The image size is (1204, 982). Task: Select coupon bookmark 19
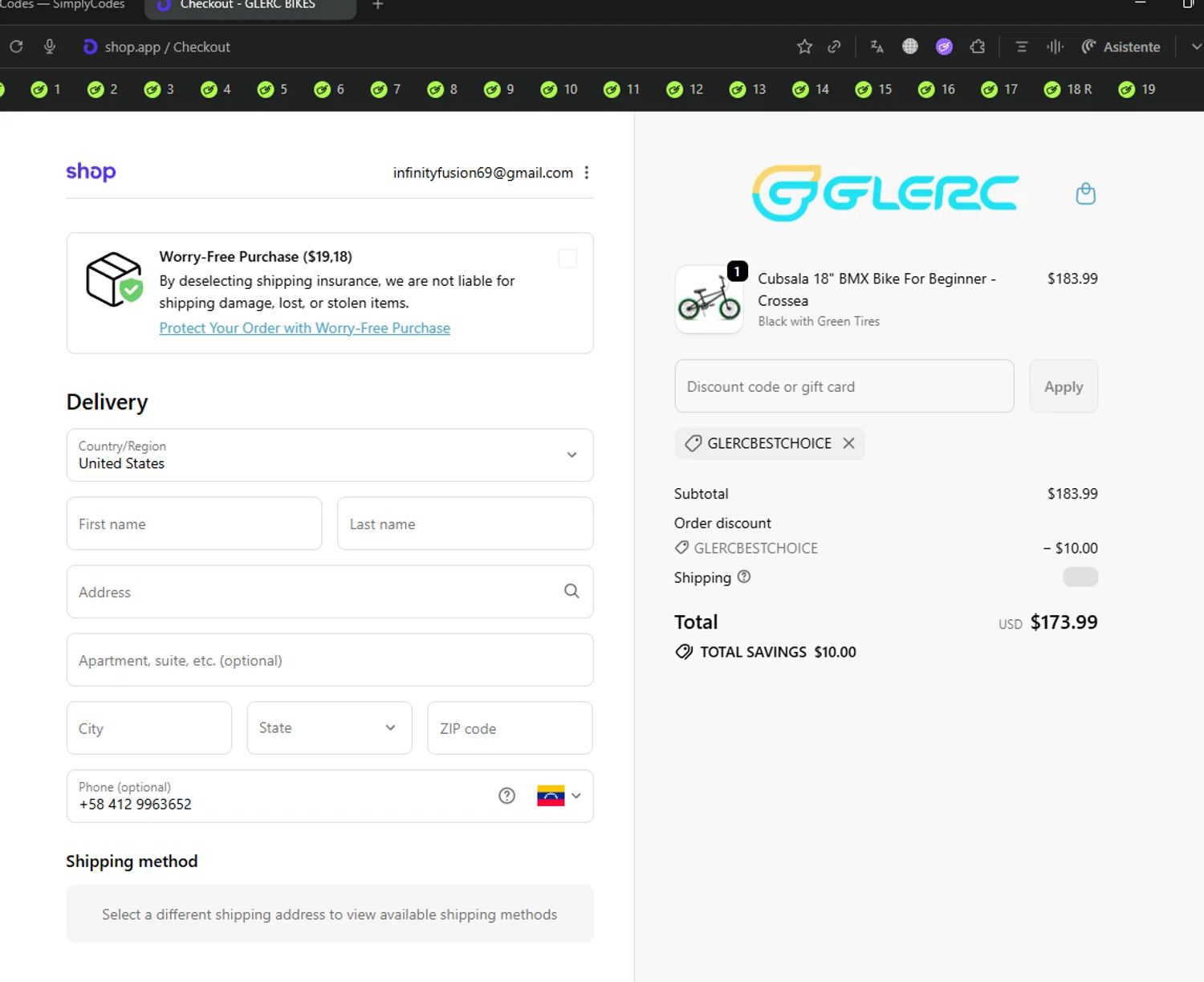(1137, 89)
